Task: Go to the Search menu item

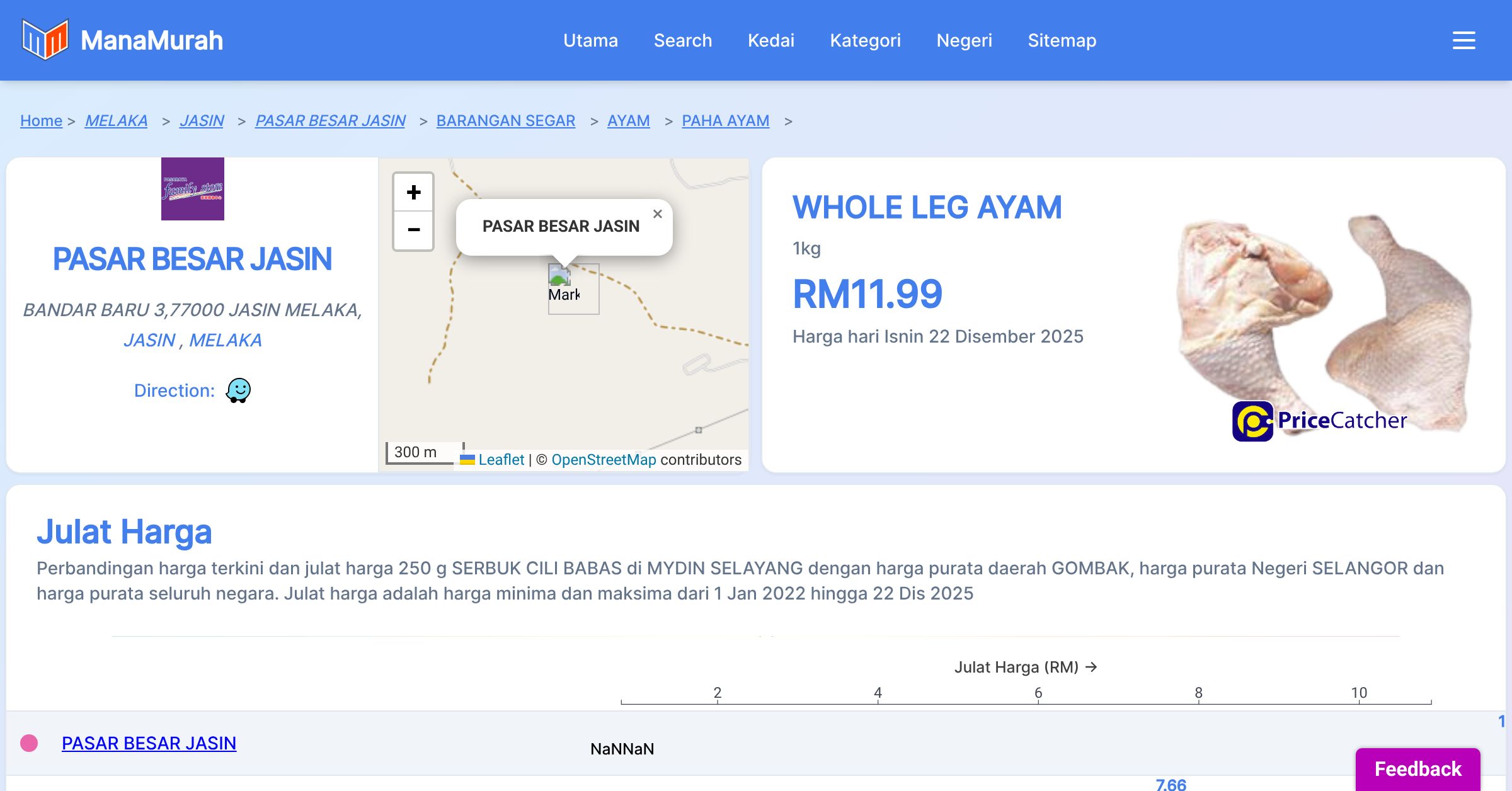Action: [682, 40]
